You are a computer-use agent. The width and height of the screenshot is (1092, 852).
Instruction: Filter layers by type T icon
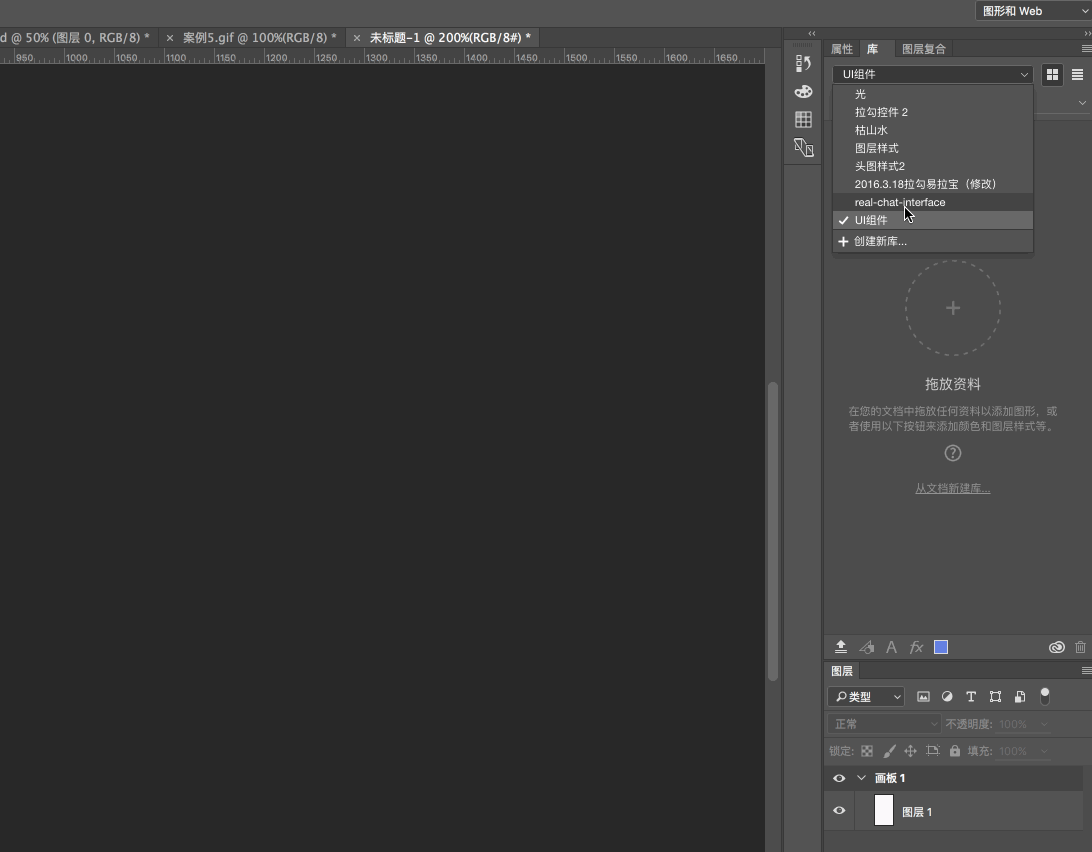tap(971, 697)
